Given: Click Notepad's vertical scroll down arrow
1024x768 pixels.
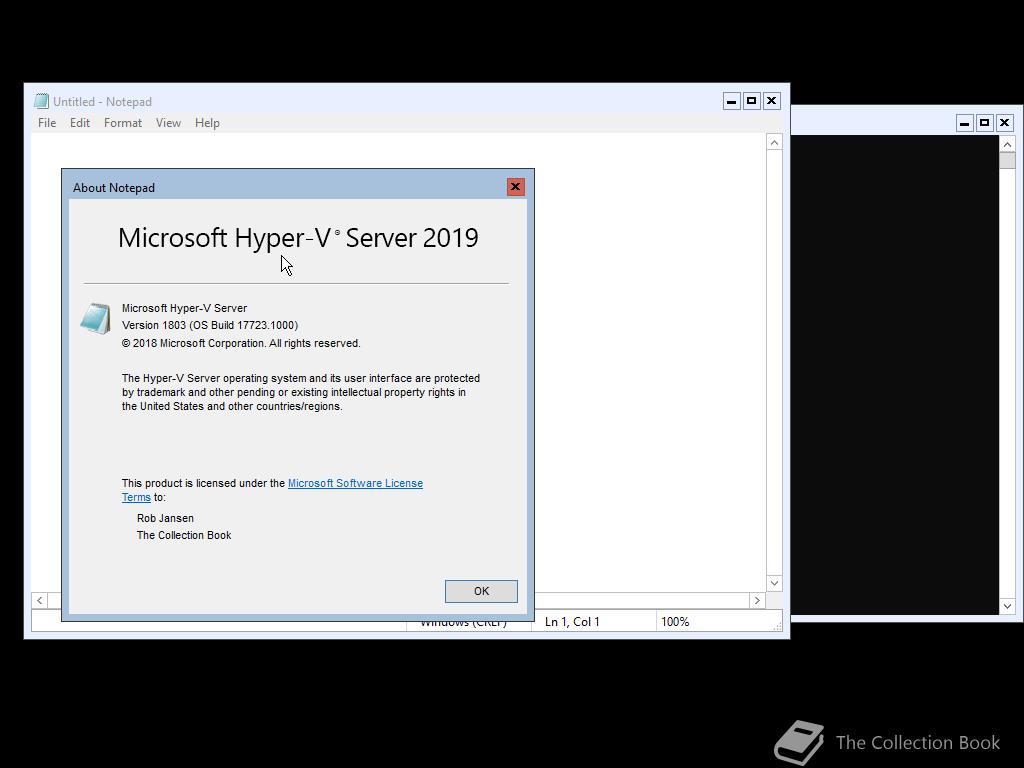Looking at the screenshot, I should pos(775,583).
